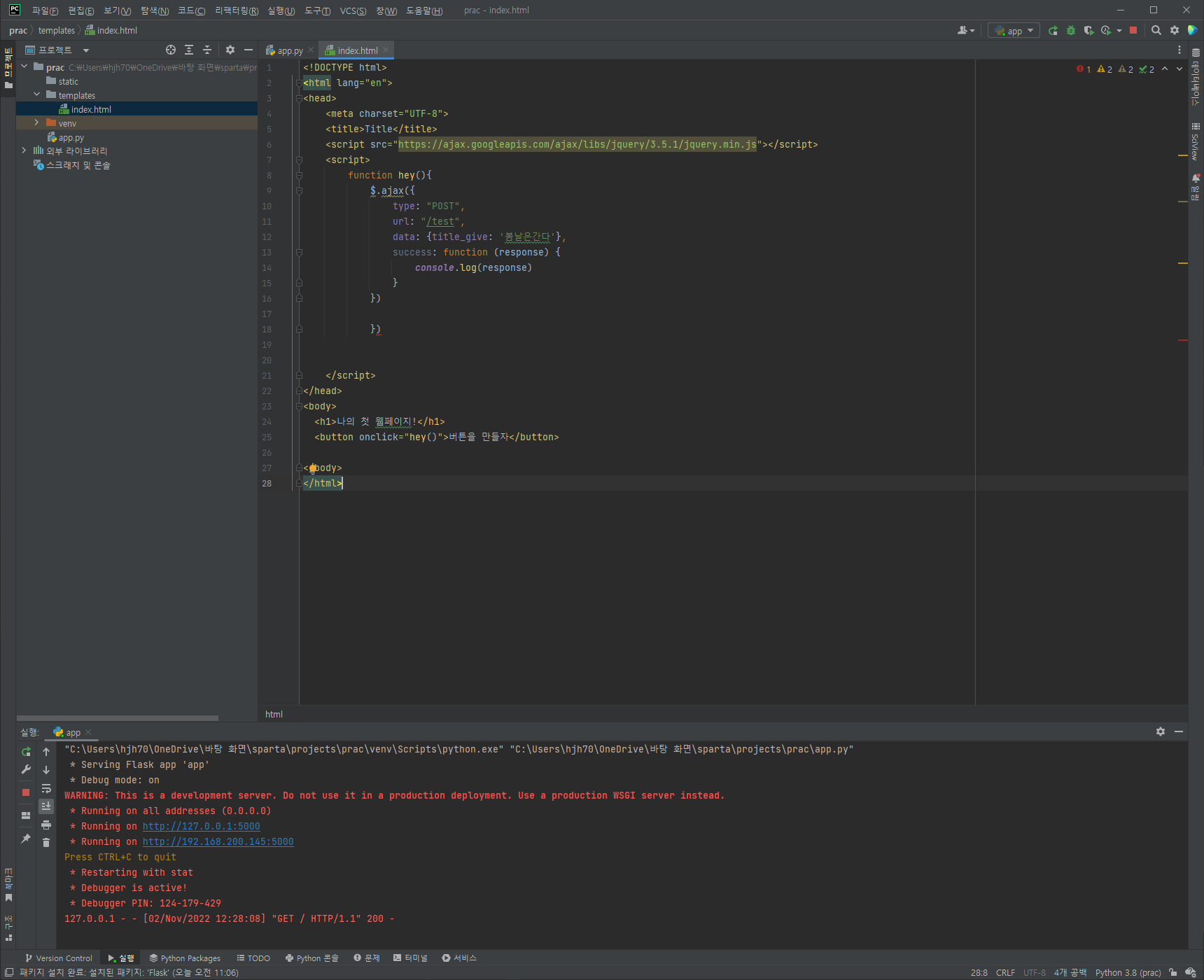The height and width of the screenshot is (980, 1204).
Task: Toggle tool window bars in bottom-left corner
Action: click(9, 972)
